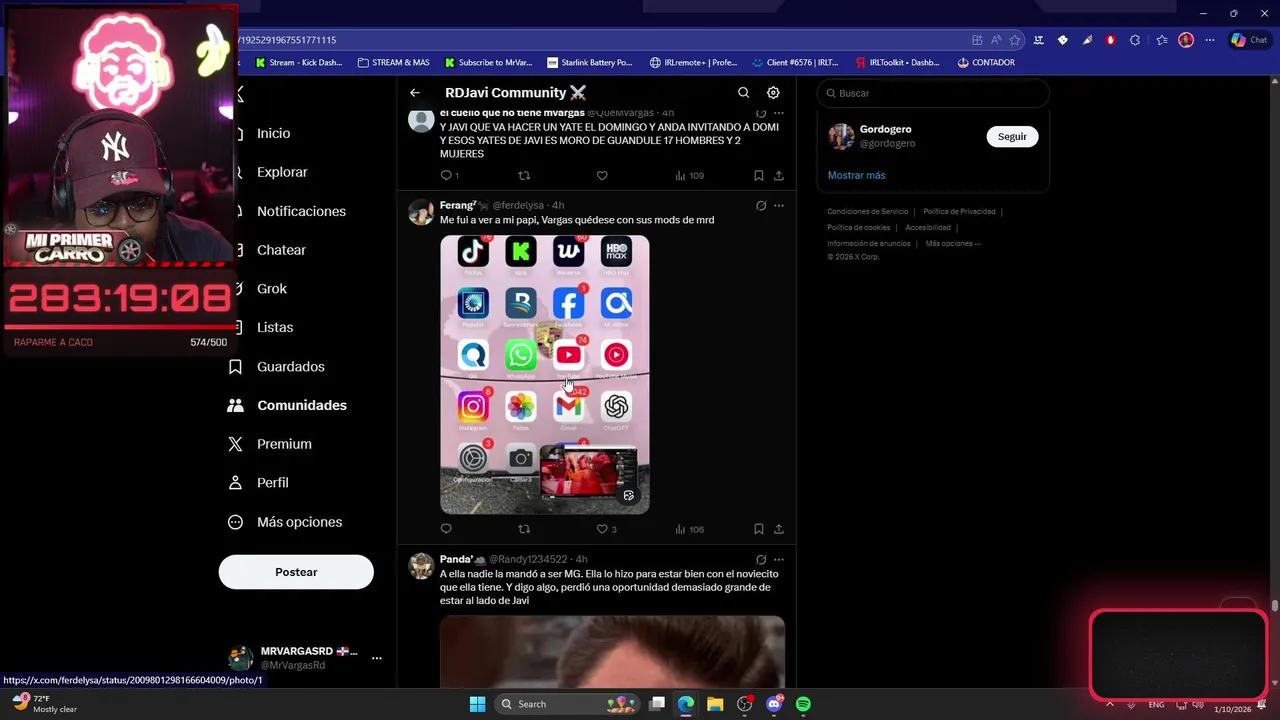Screen dimensions: 1280x720
Task: Open Condiciones de Servicio link
Action: [x=867, y=212]
